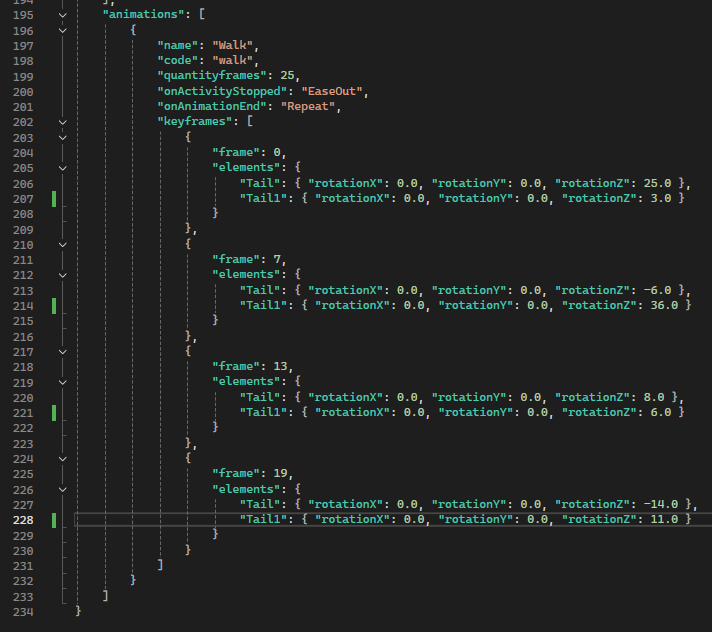Image resolution: width=712 pixels, height=632 pixels.
Task: Click the "frame" value 13
Action: click(x=280, y=367)
